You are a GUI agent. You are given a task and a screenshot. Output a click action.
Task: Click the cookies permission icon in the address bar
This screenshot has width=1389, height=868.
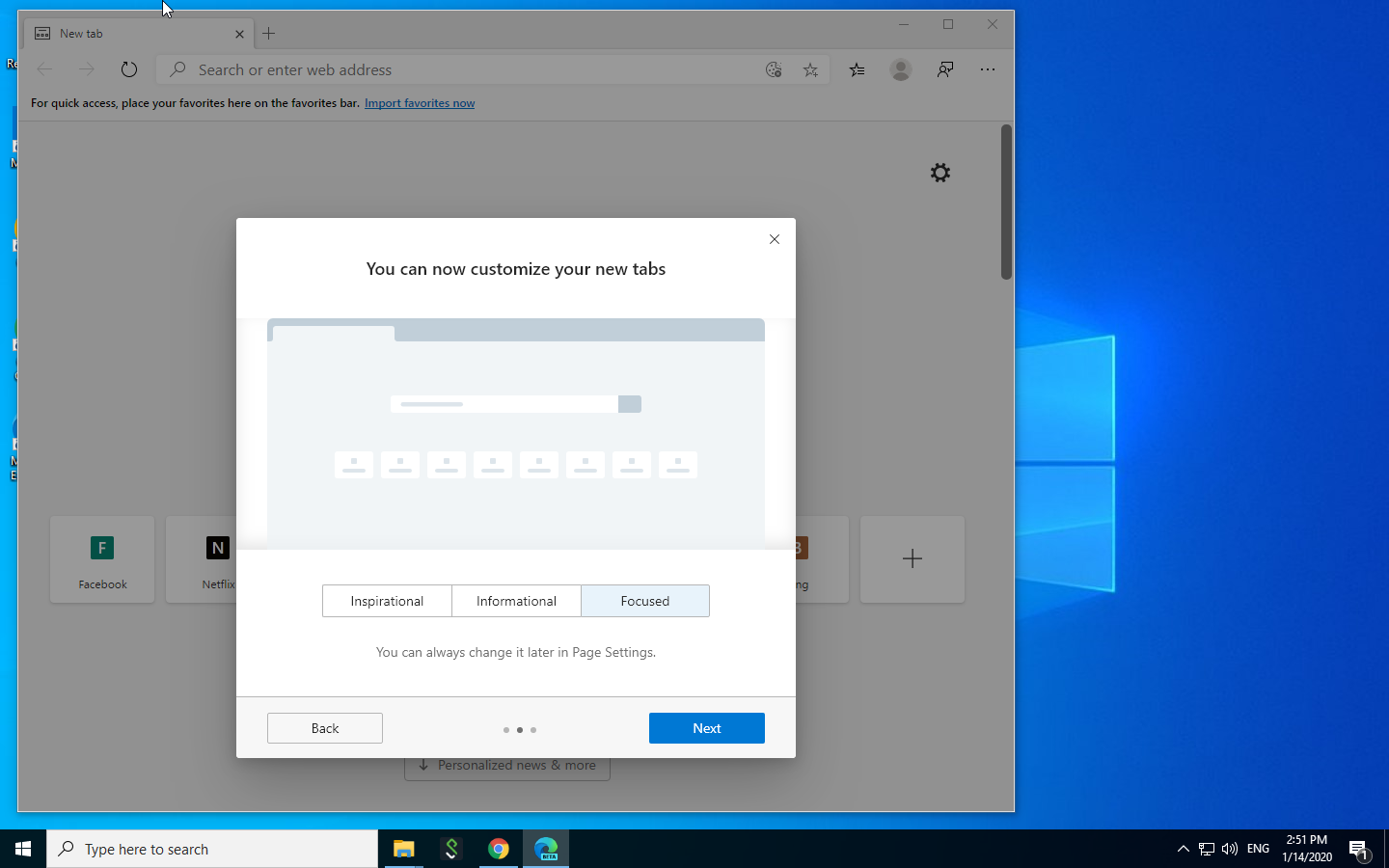click(x=773, y=68)
